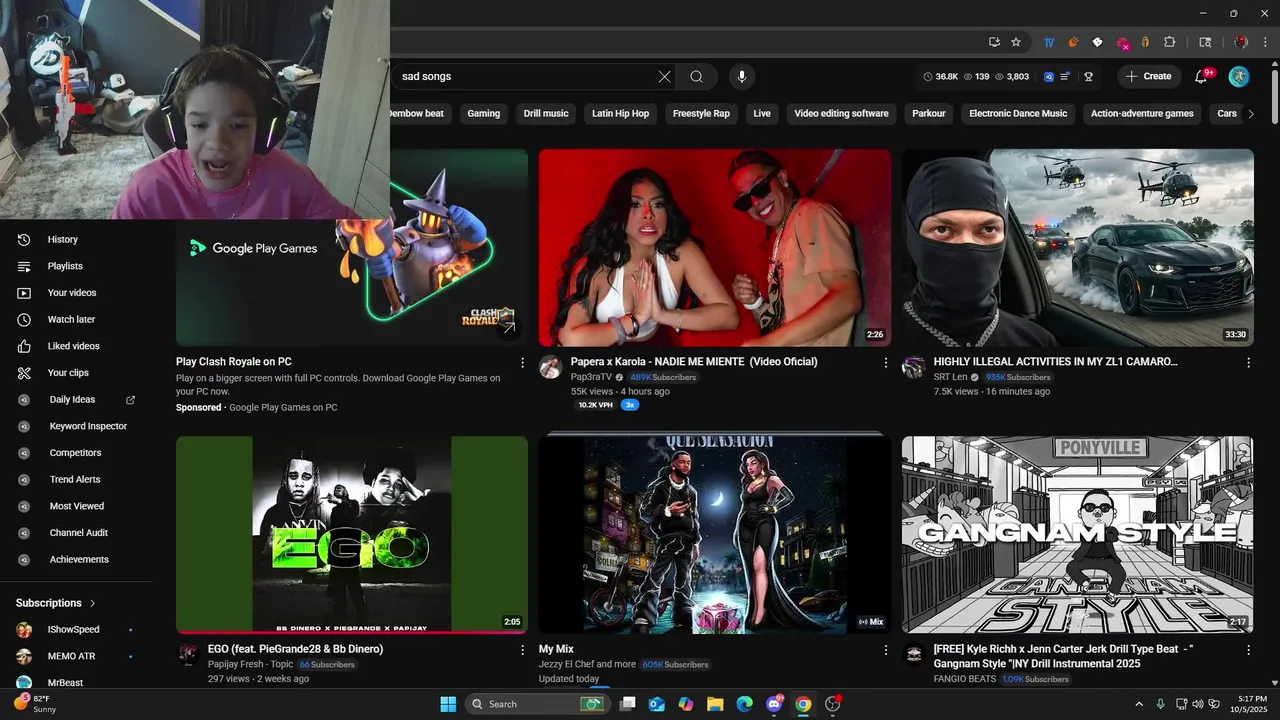Clear the search box with the X icon
This screenshot has width=1280, height=720.
tap(665, 76)
